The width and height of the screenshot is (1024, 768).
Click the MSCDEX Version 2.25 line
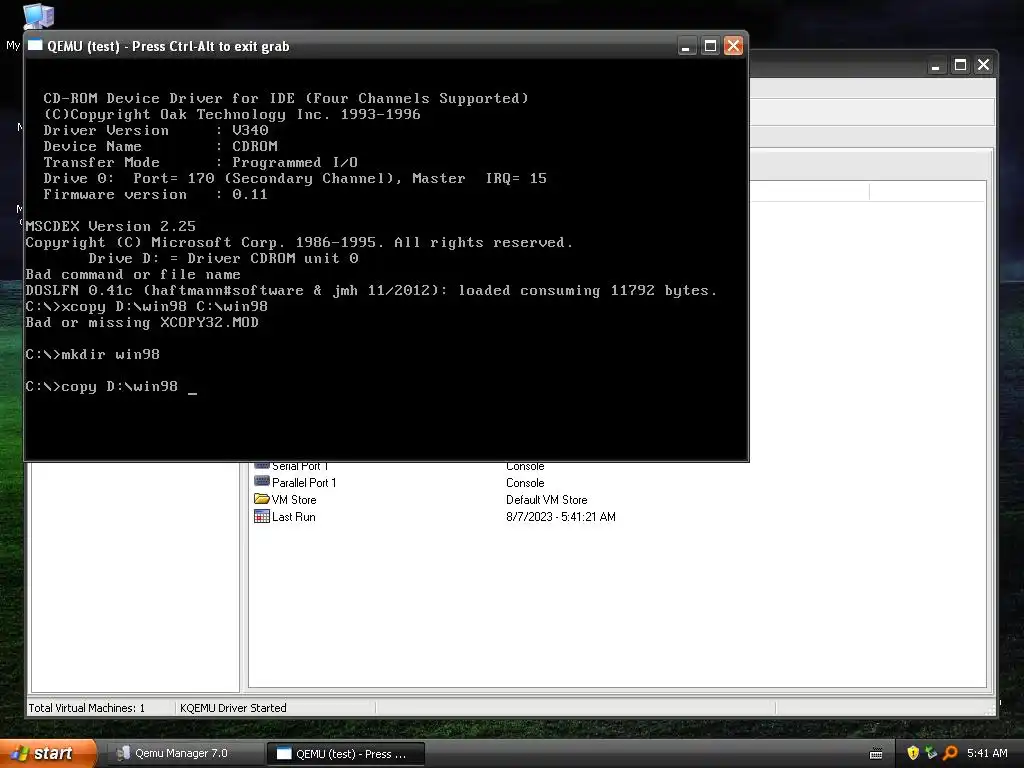tap(110, 226)
